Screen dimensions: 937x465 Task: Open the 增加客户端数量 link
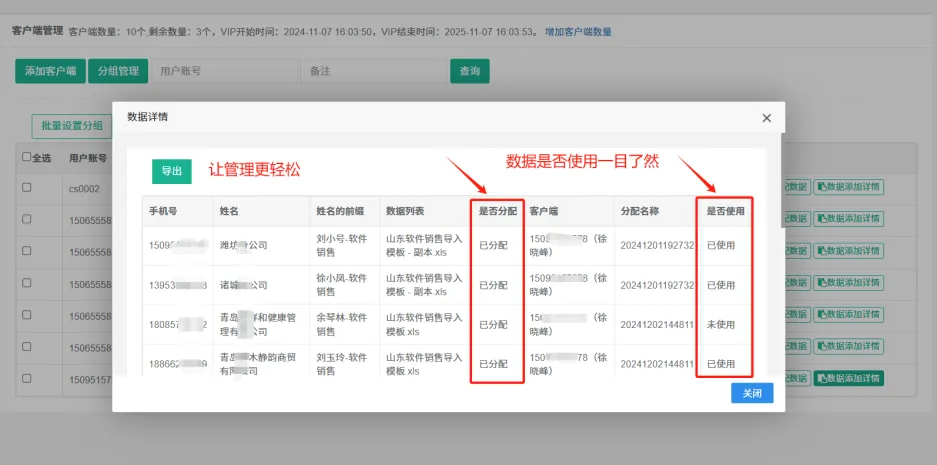click(578, 32)
